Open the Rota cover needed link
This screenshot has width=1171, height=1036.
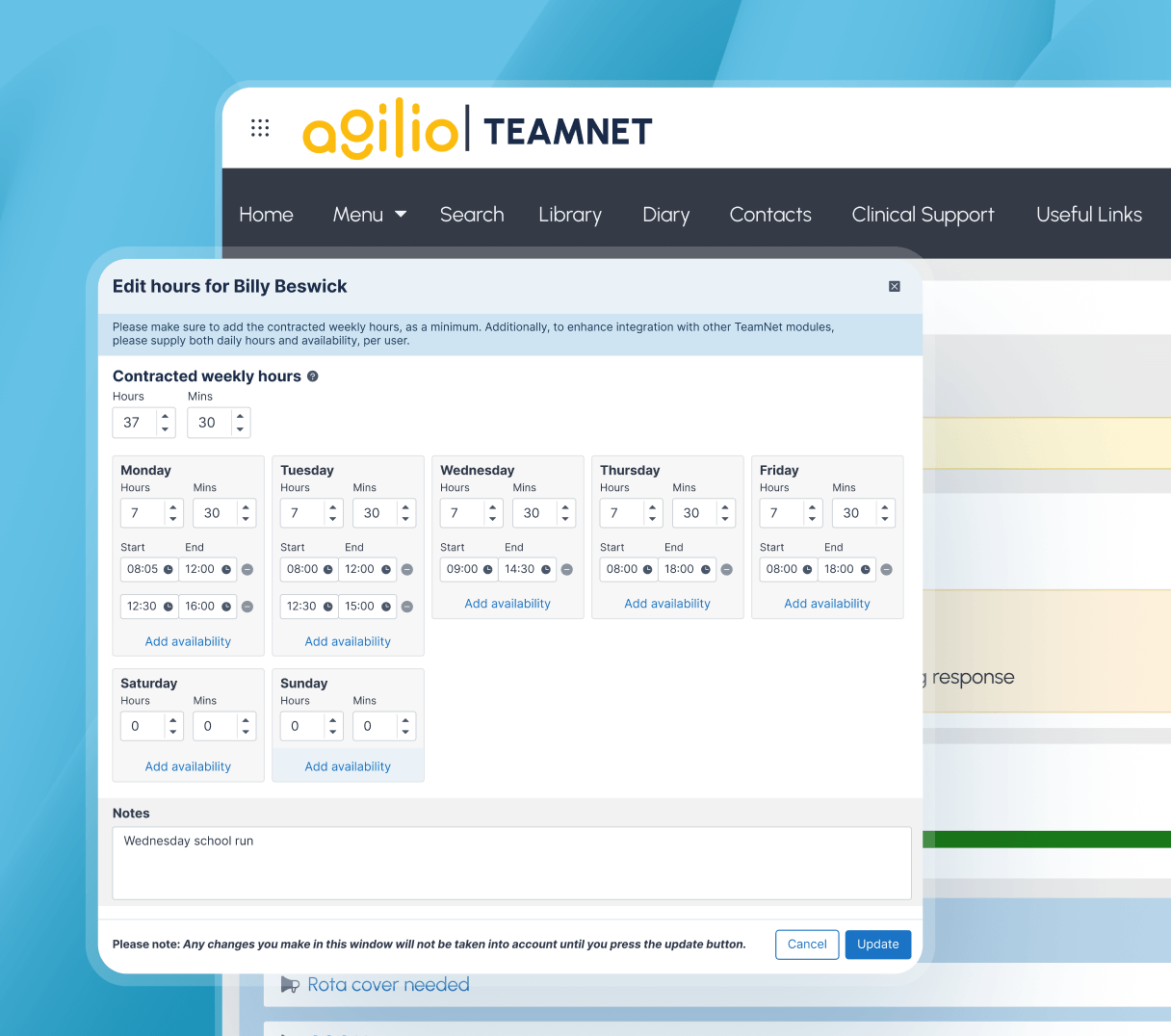[388, 985]
